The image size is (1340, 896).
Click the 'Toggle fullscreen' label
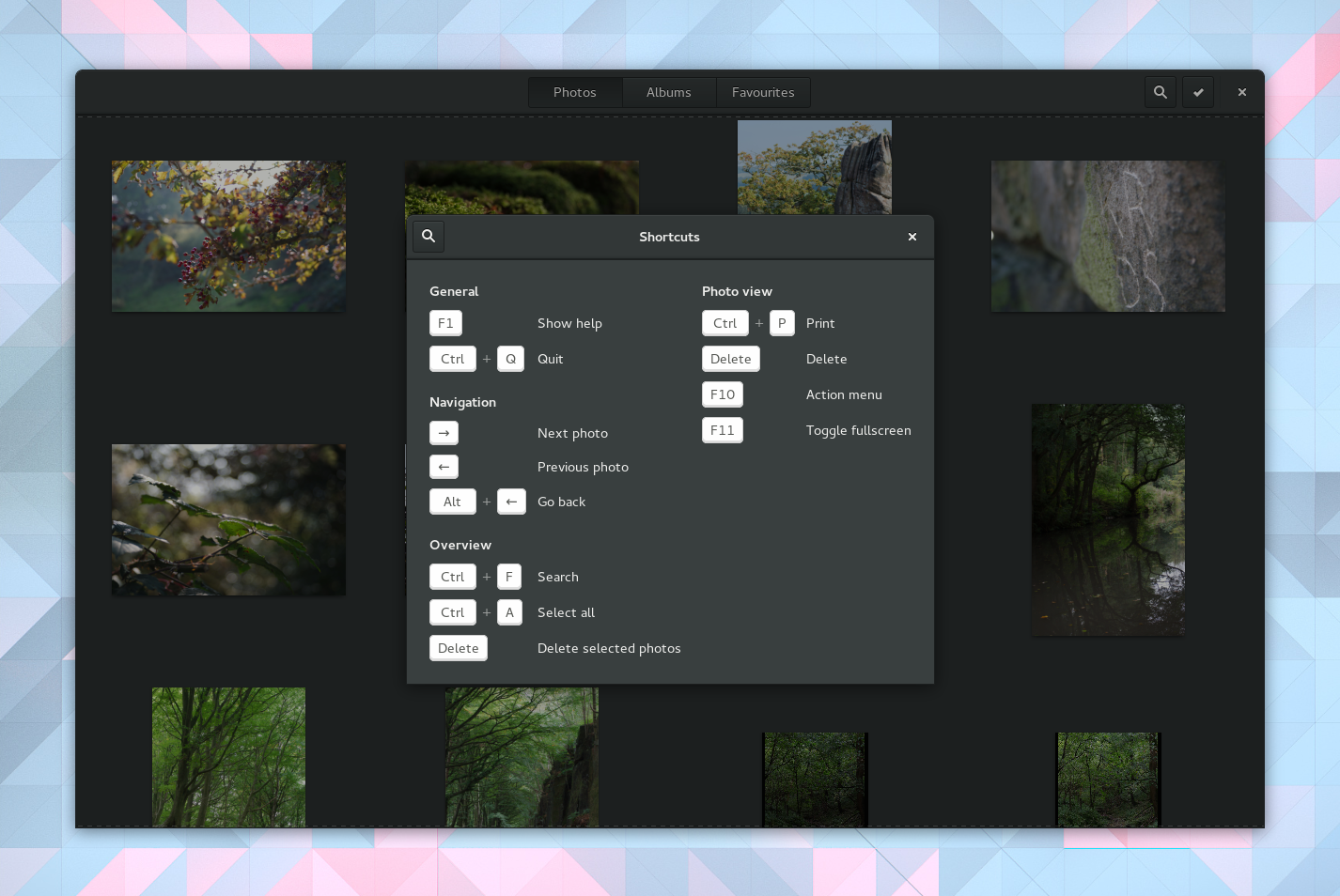tap(859, 430)
